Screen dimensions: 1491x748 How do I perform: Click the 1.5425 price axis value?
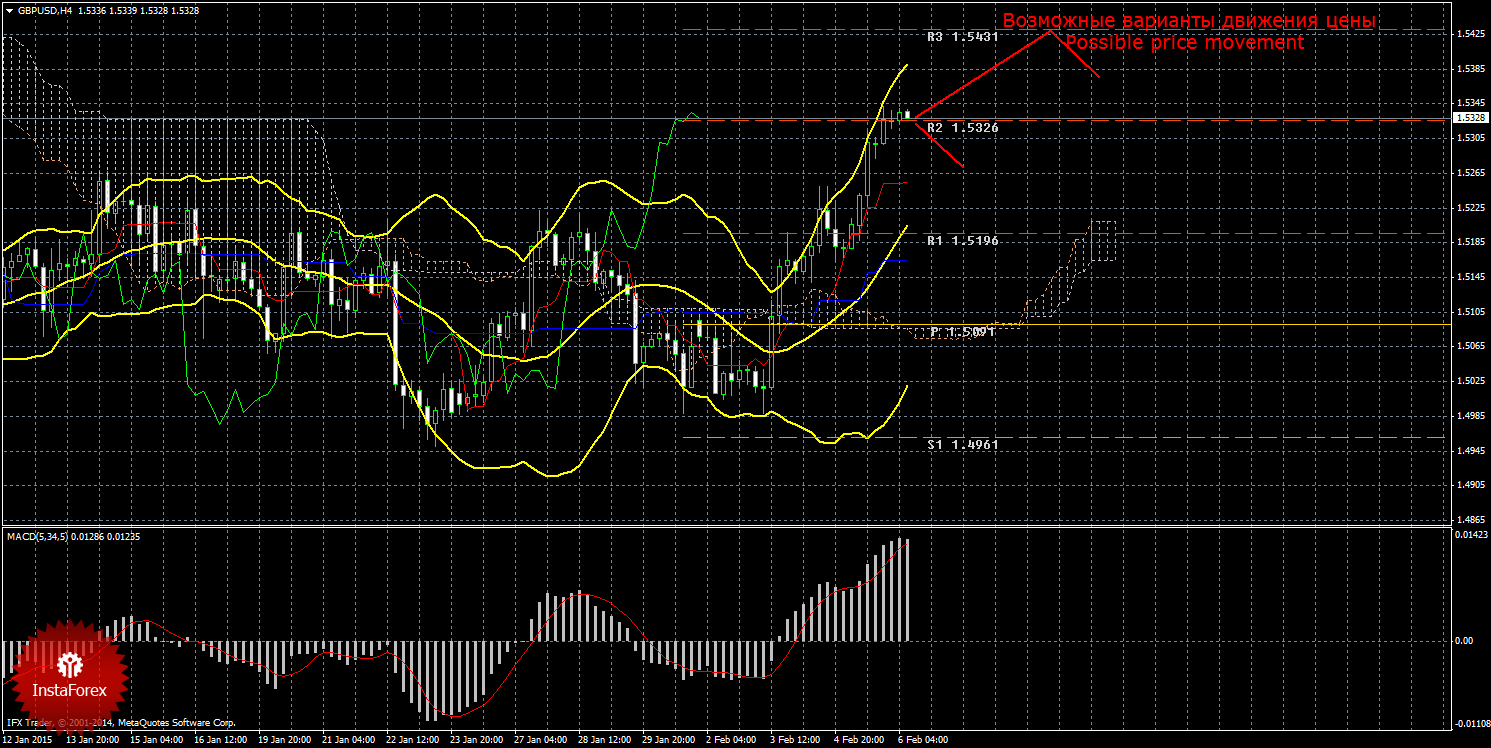tap(1471, 34)
